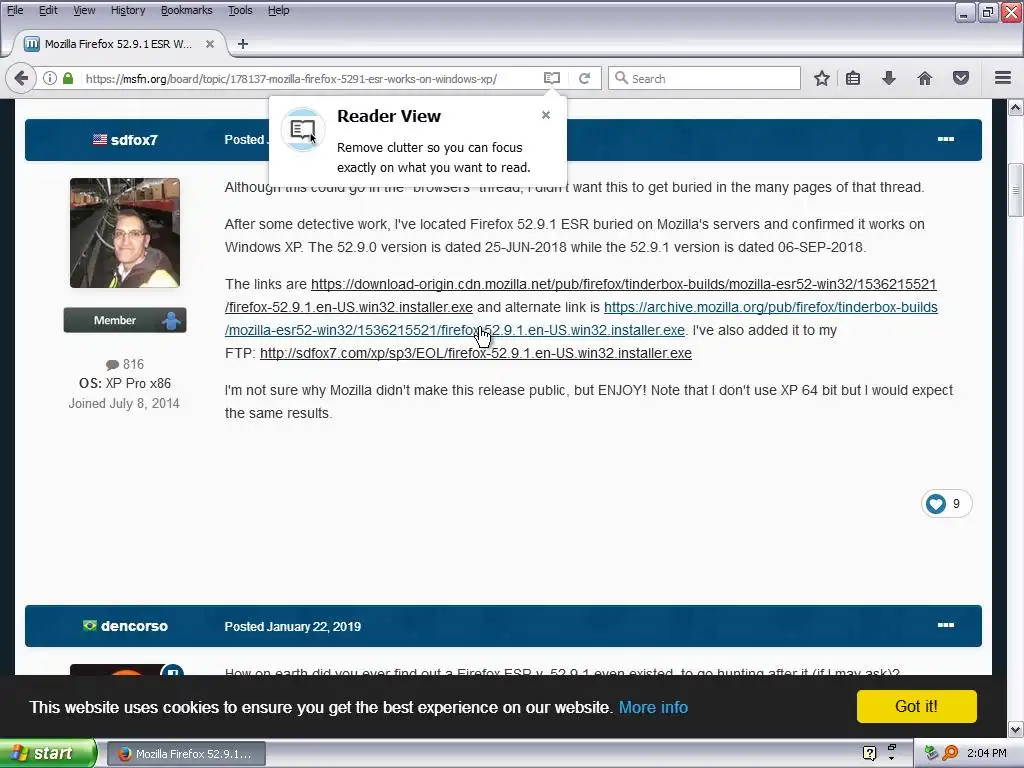Viewport: 1024px width, 768px height.
Task: Bookmark this page with the star icon
Action: click(822, 78)
